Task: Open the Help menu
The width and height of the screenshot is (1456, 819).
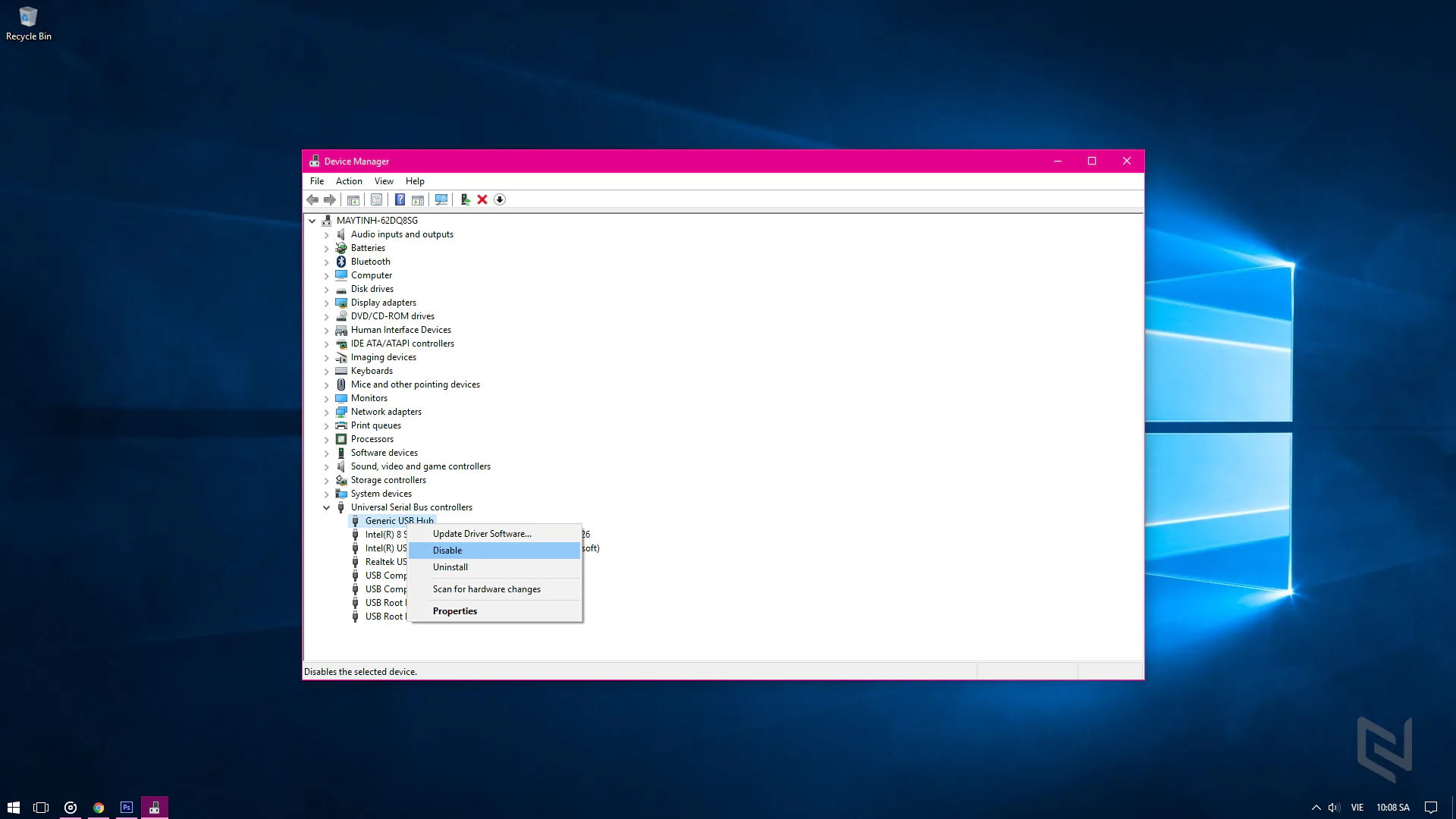Action: pyautogui.click(x=415, y=181)
